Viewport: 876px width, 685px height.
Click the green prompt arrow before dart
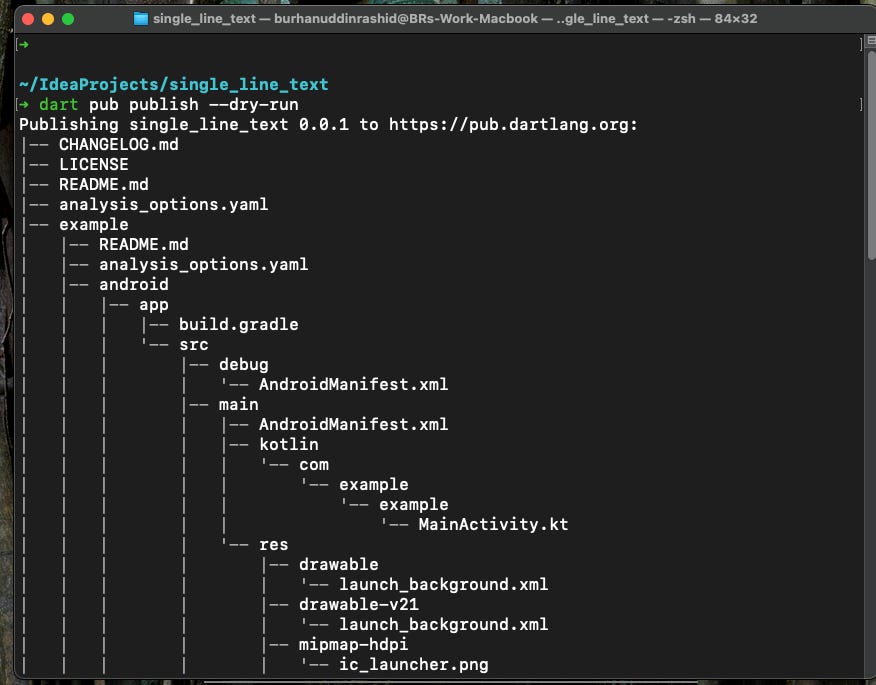click(x=23, y=104)
